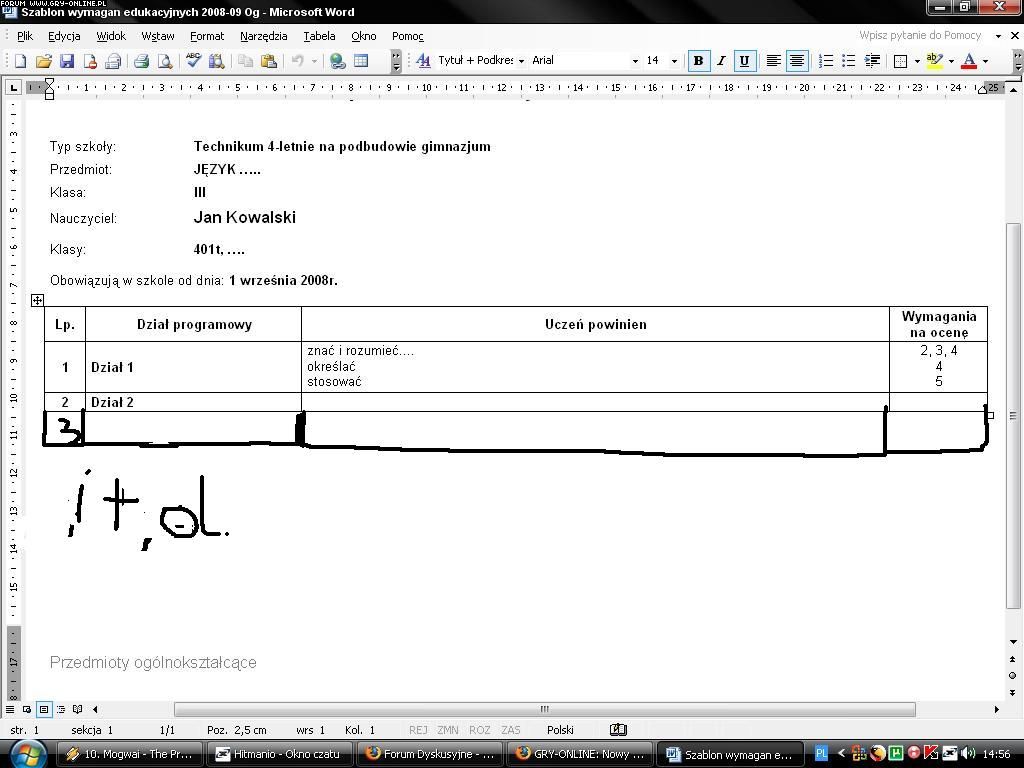Increase the paragraph indent
The height and width of the screenshot is (768, 1024).
click(872, 61)
